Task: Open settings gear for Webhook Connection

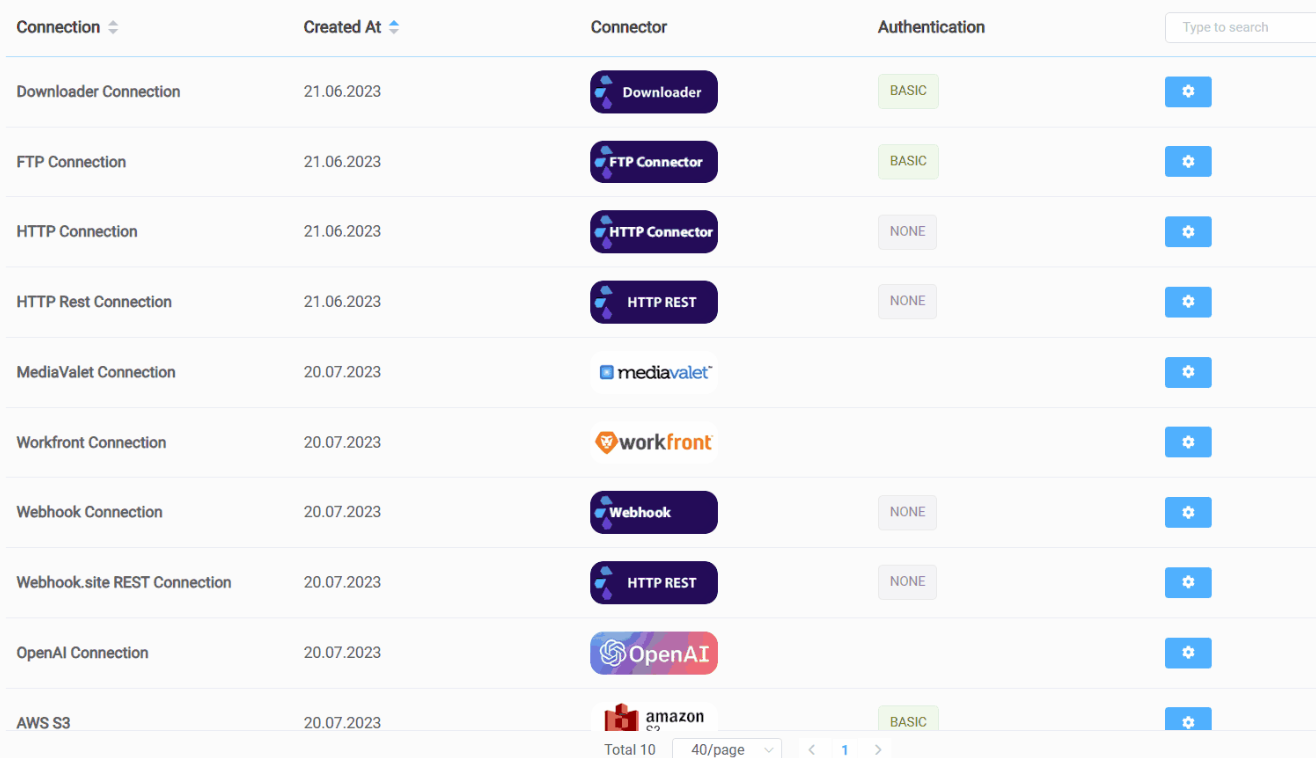Action: [x=1188, y=512]
